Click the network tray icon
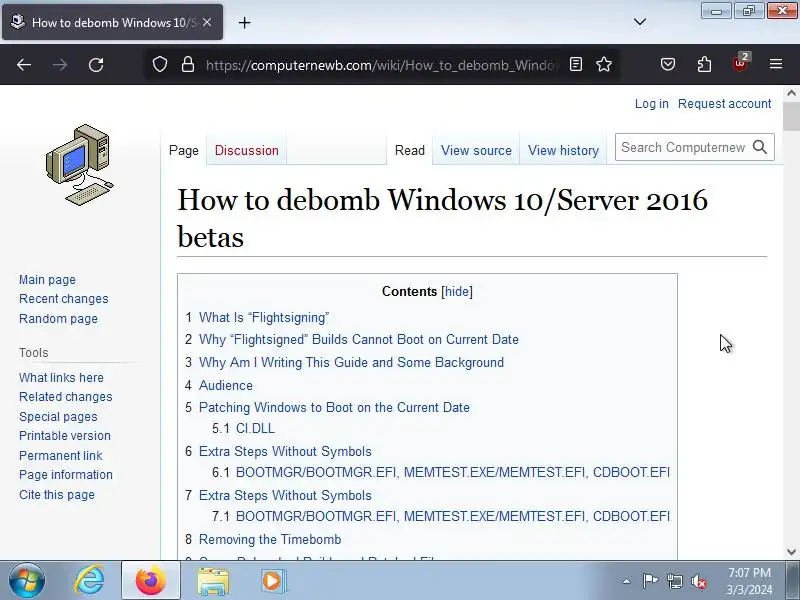This screenshot has height=600, width=800. pos(674,581)
